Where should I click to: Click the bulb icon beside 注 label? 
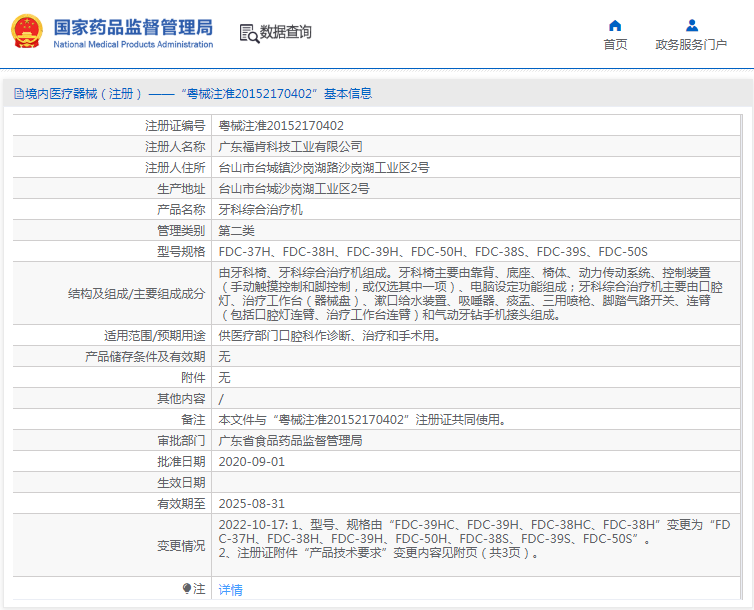186,589
